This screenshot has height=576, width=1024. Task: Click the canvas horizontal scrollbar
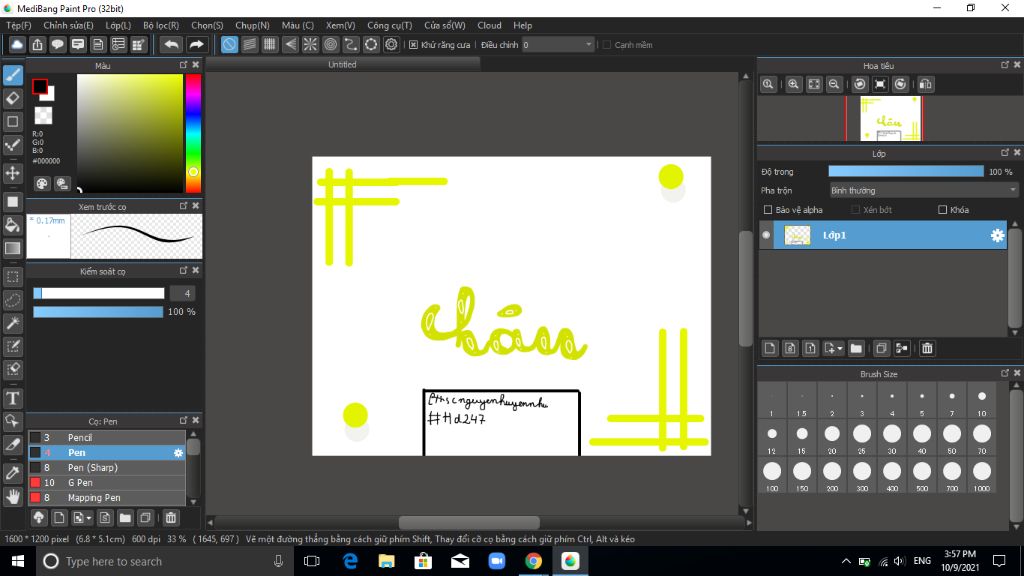click(469, 522)
